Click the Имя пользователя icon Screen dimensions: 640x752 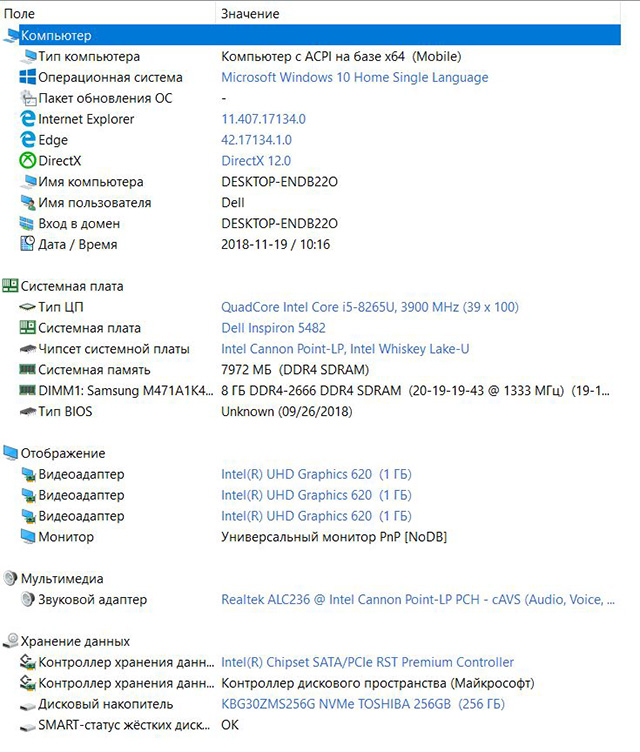click(28, 202)
